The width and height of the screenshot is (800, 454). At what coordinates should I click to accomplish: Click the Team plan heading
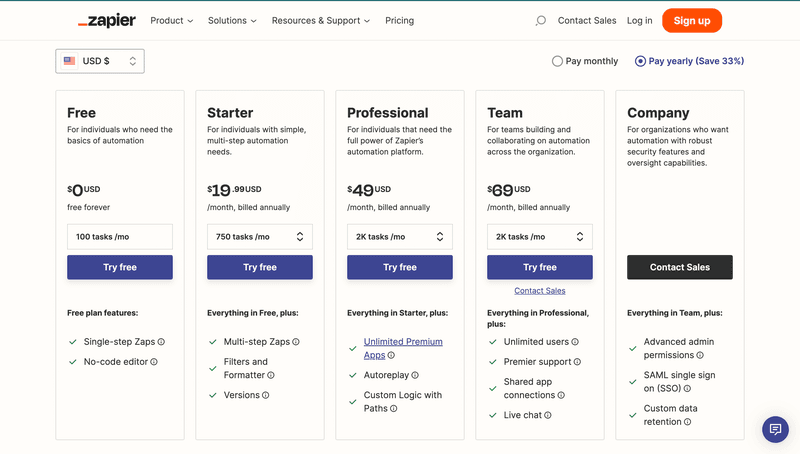(x=505, y=113)
